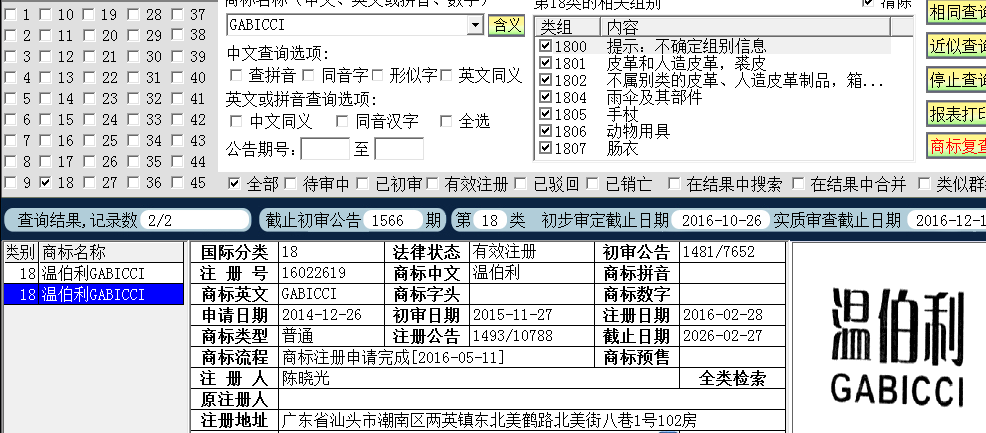
Task: Enable class 9 checkbox
Action: pos(10,183)
